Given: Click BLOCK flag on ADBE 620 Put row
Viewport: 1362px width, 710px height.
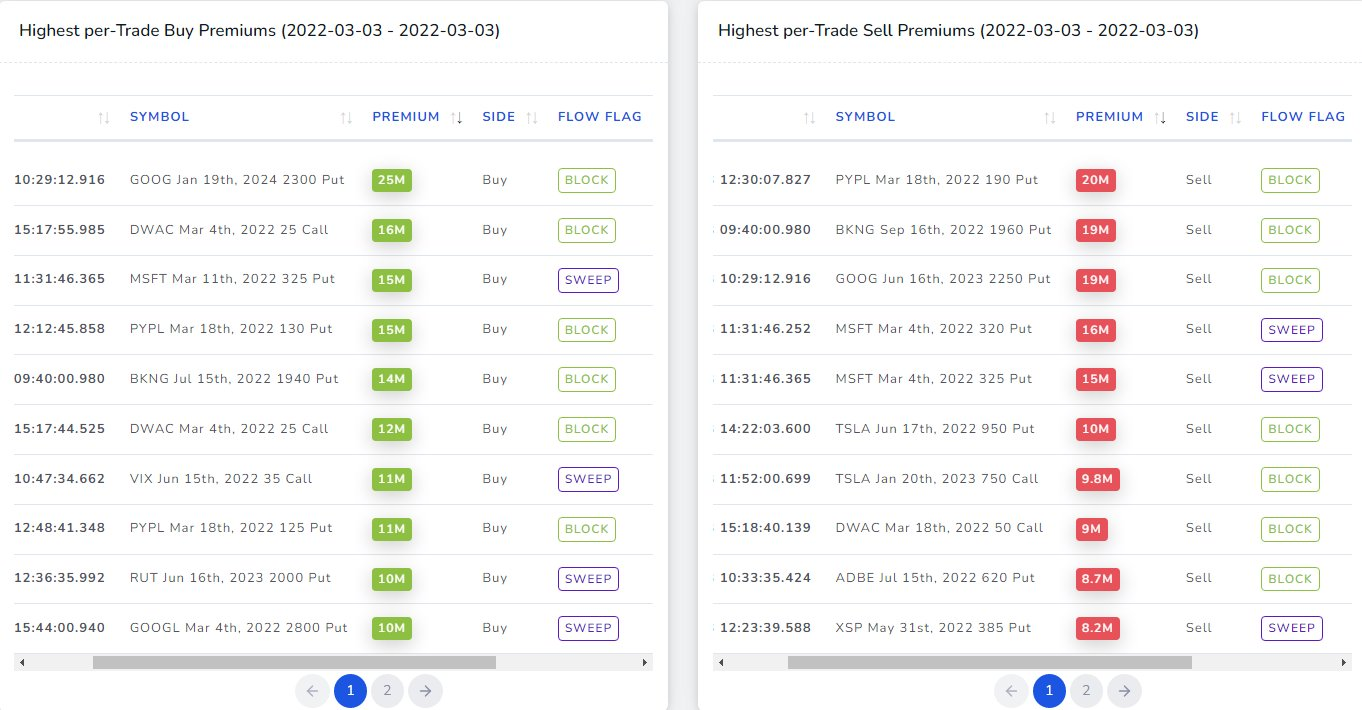Looking at the screenshot, I should coord(1290,579).
